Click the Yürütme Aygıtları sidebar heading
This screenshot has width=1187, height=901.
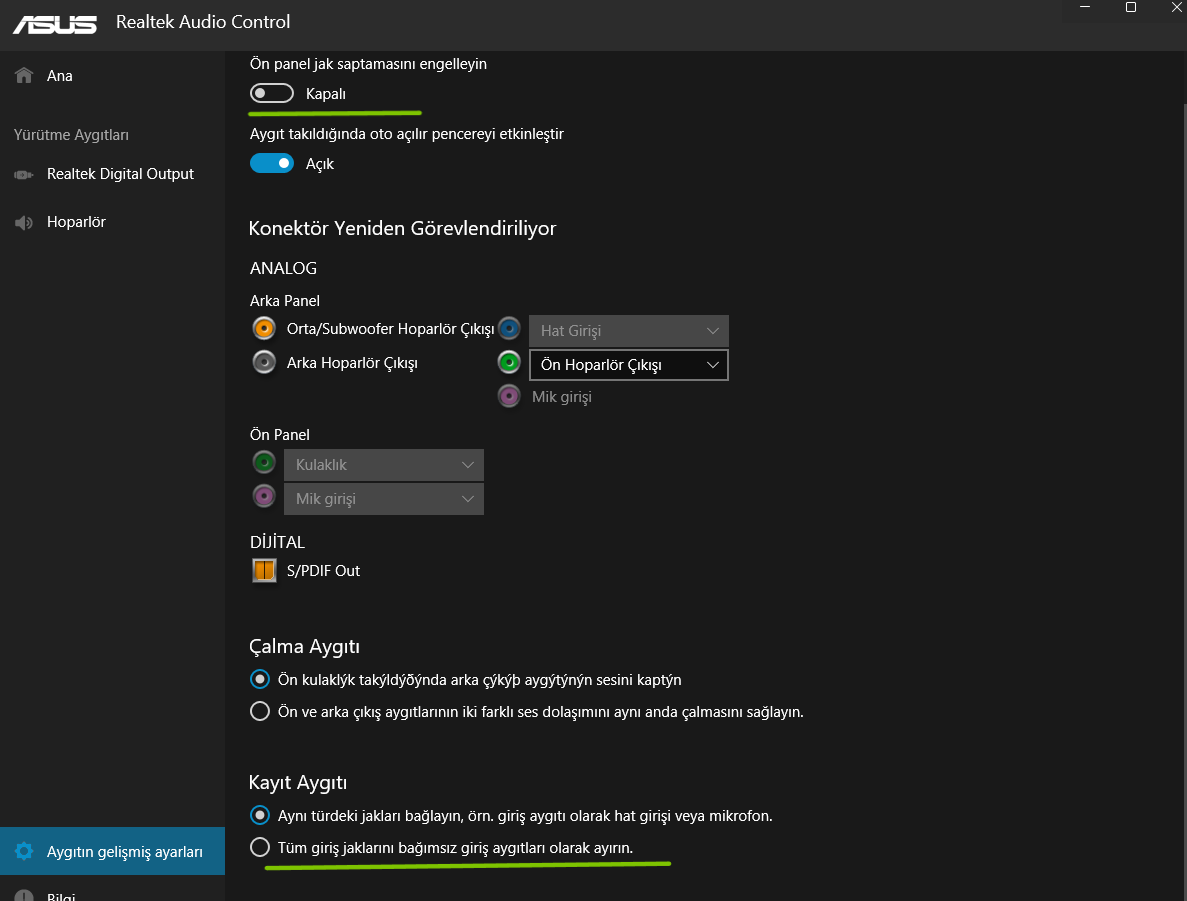(x=71, y=135)
